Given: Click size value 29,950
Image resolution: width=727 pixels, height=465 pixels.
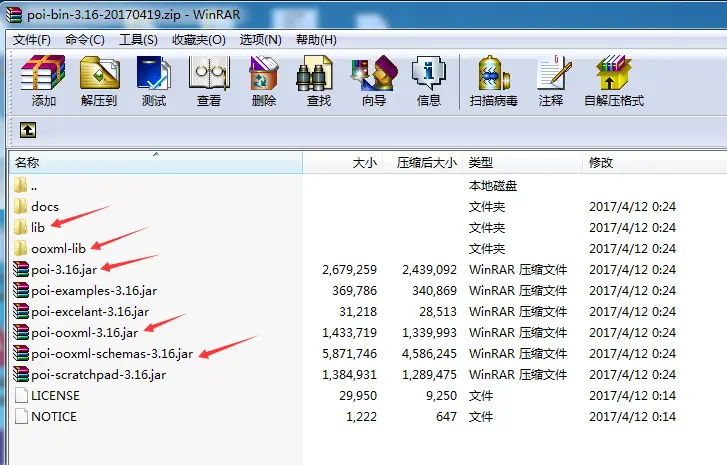Looking at the screenshot, I should [x=358, y=396].
